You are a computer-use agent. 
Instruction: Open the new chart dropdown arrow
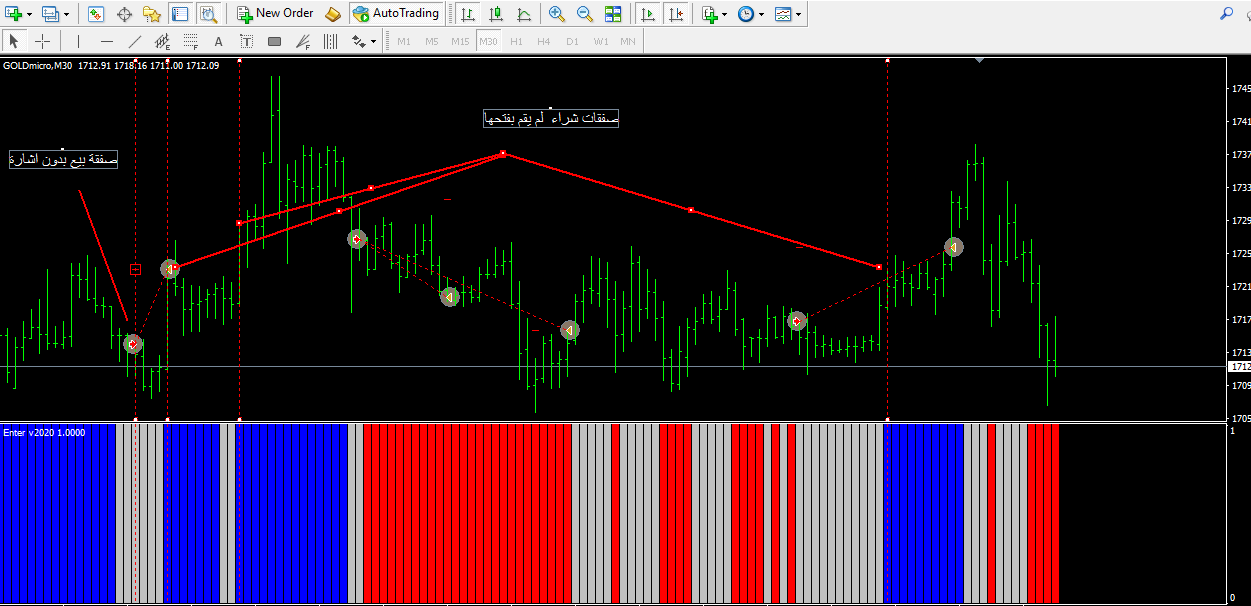point(30,14)
